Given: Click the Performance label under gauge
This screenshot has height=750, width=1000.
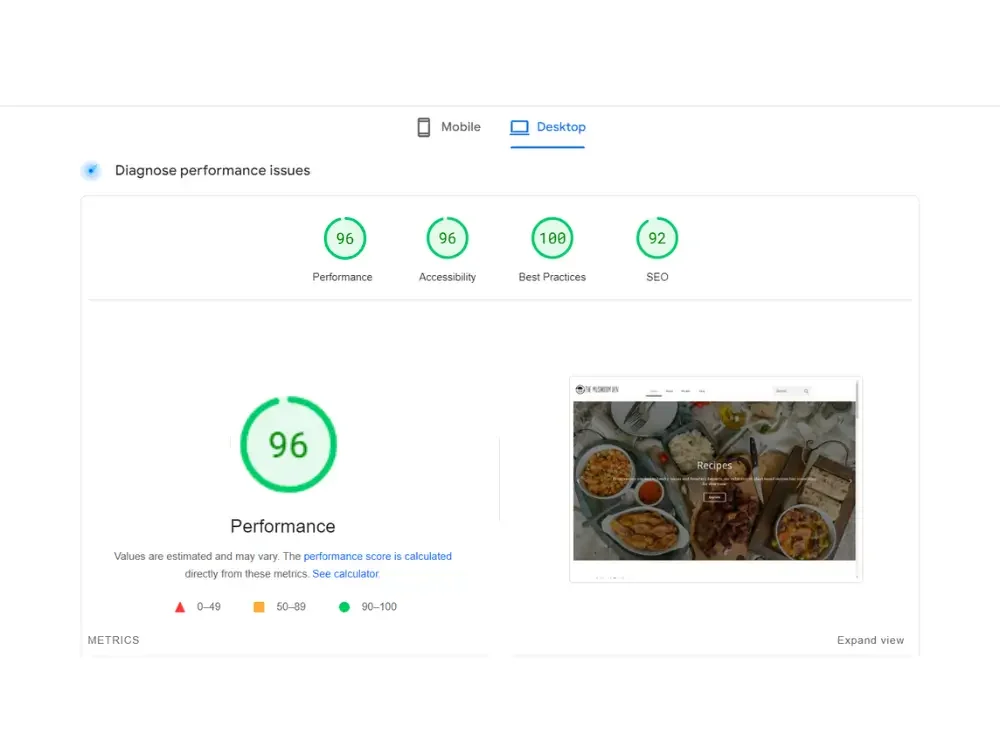Looking at the screenshot, I should coord(342,277).
